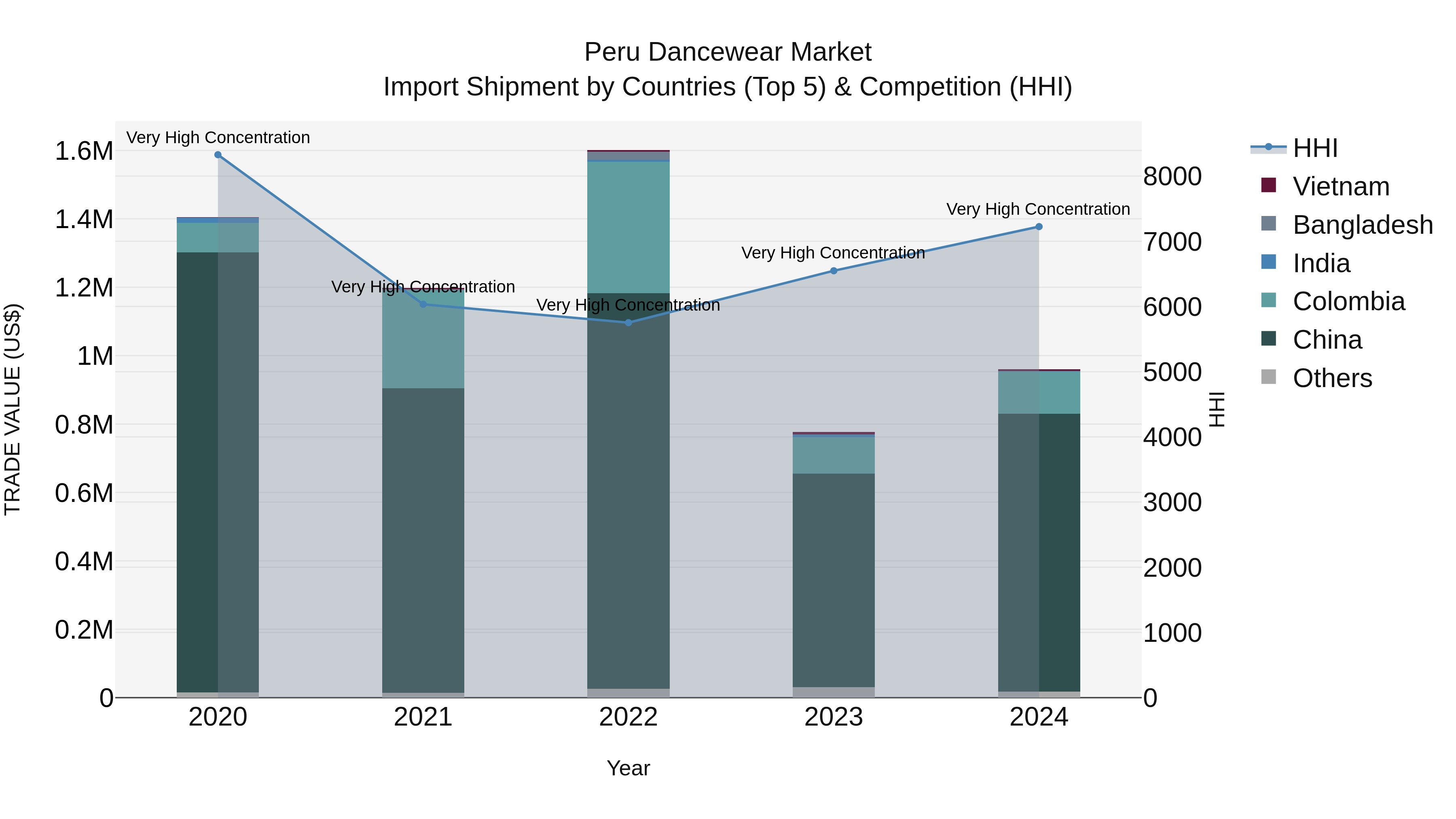Click the 1M trade value tick
Image resolution: width=1456 pixels, height=819 pixels.
(95, 357)
